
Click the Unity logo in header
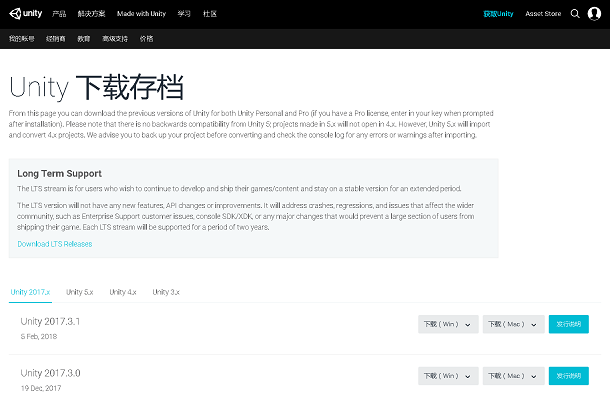[x=26, y=14]
